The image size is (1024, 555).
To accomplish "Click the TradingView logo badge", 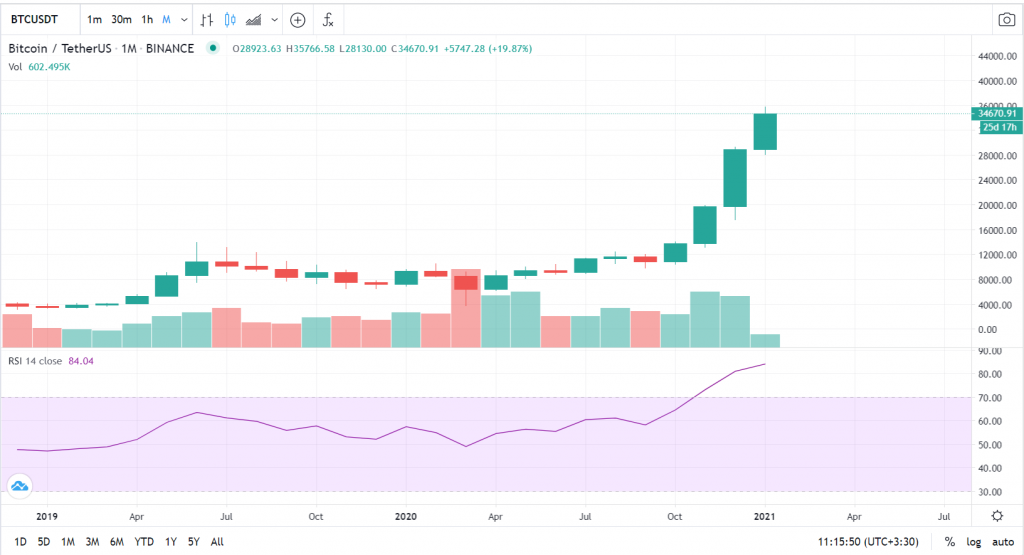I will tap(20, 487).
